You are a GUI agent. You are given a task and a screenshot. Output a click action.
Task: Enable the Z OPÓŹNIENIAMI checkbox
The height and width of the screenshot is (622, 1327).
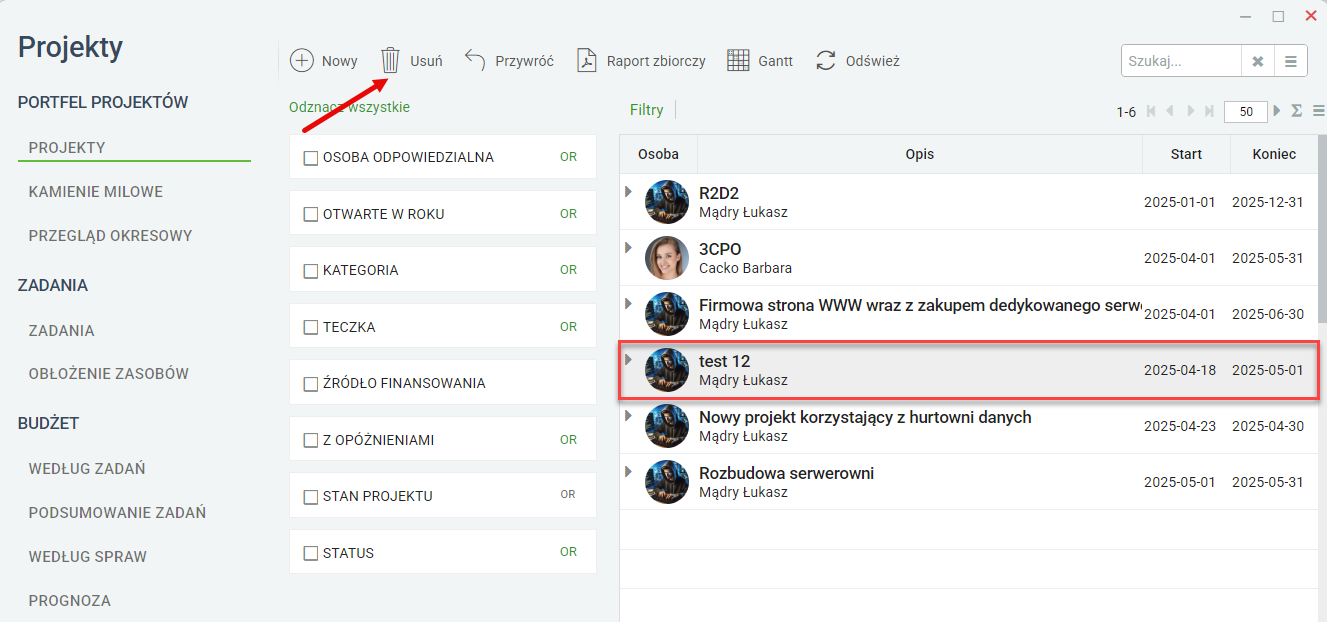click(310, 440)
